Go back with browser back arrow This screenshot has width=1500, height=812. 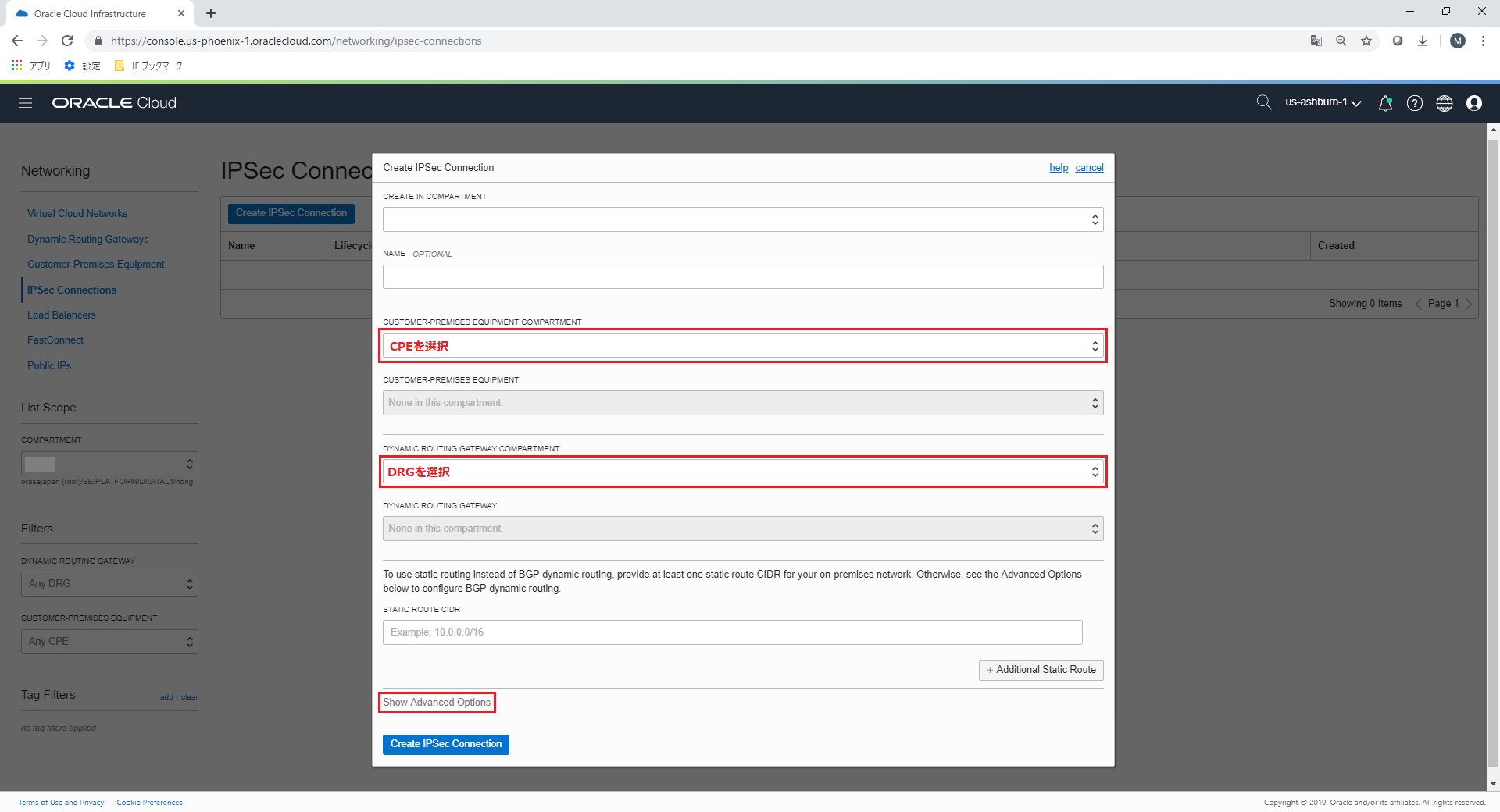coord(17,41)
